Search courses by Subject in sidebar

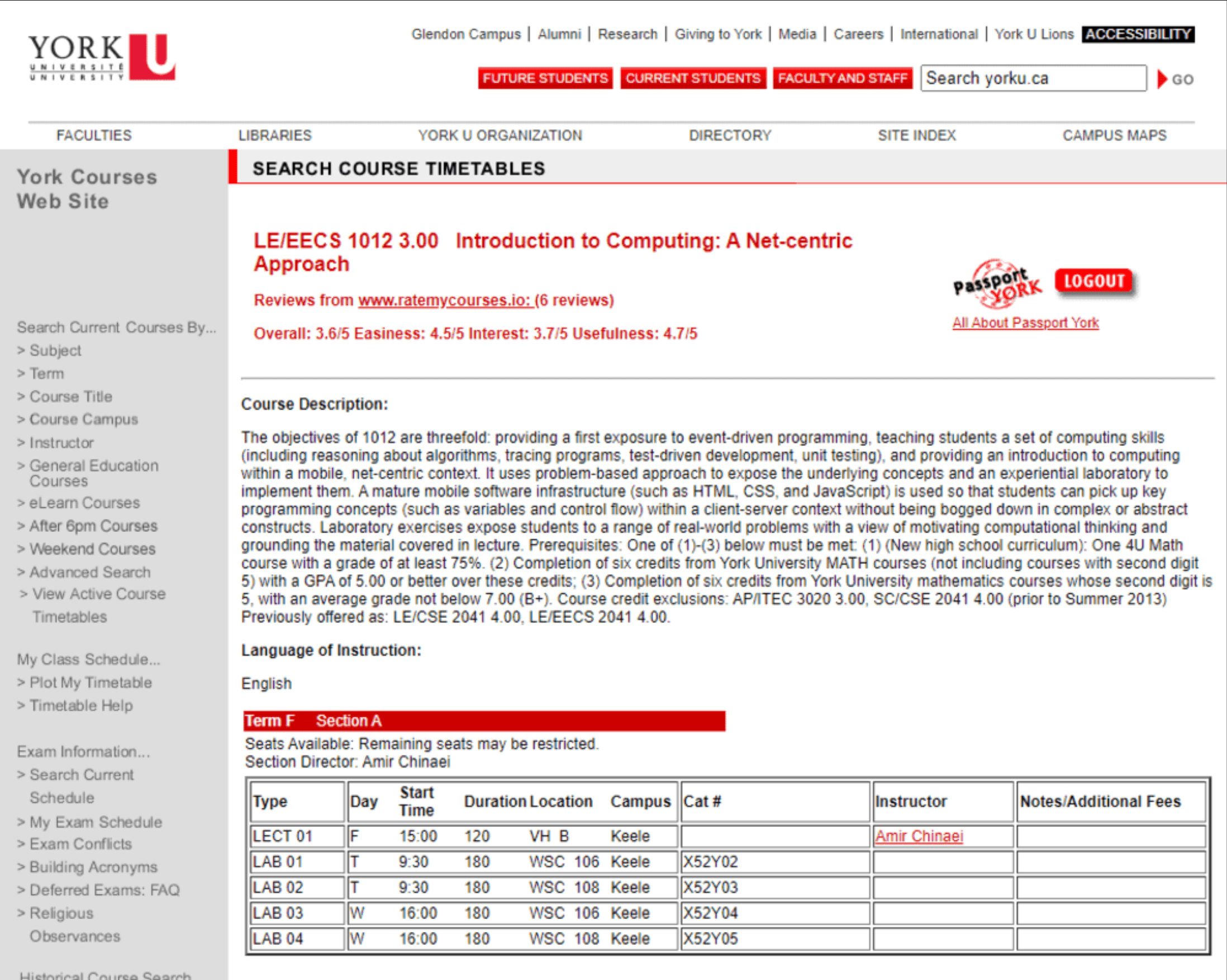coord(55,350)
